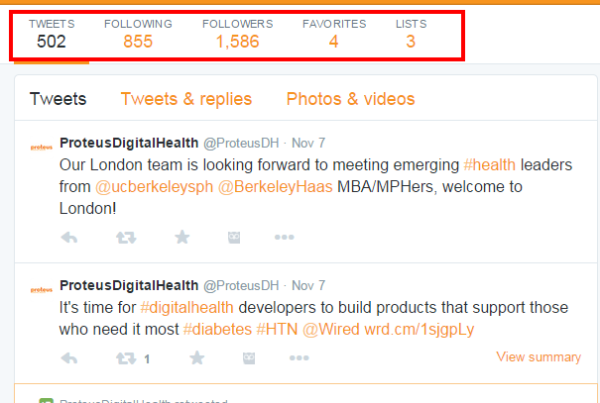Click ProteusDigitalHealth name on #digitalhealth tweet
600x403 pixels.
click(x=129, y=285)
